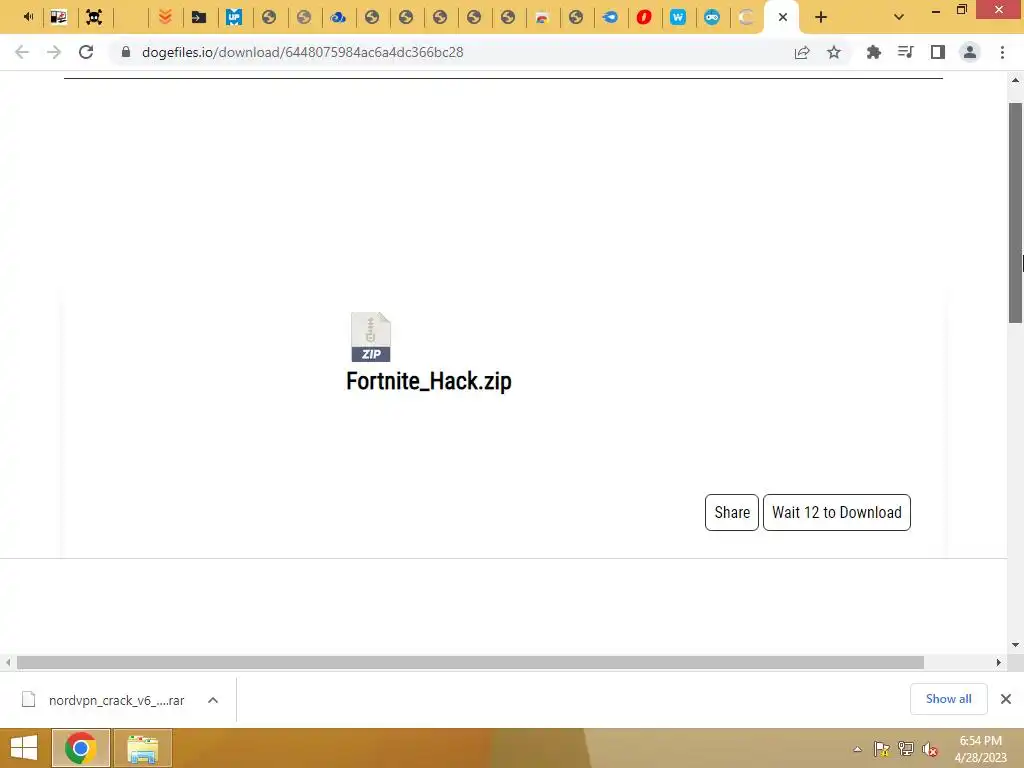View site security lock information
Image resolution: width=1024 pixels, height=768 pixels.
point(126,52)
